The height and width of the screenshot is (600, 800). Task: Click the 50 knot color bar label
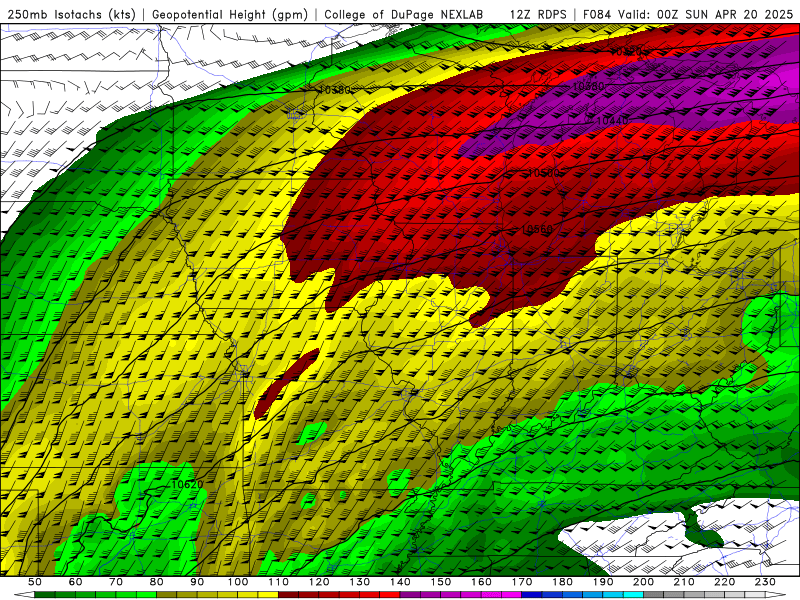point(35,582)
